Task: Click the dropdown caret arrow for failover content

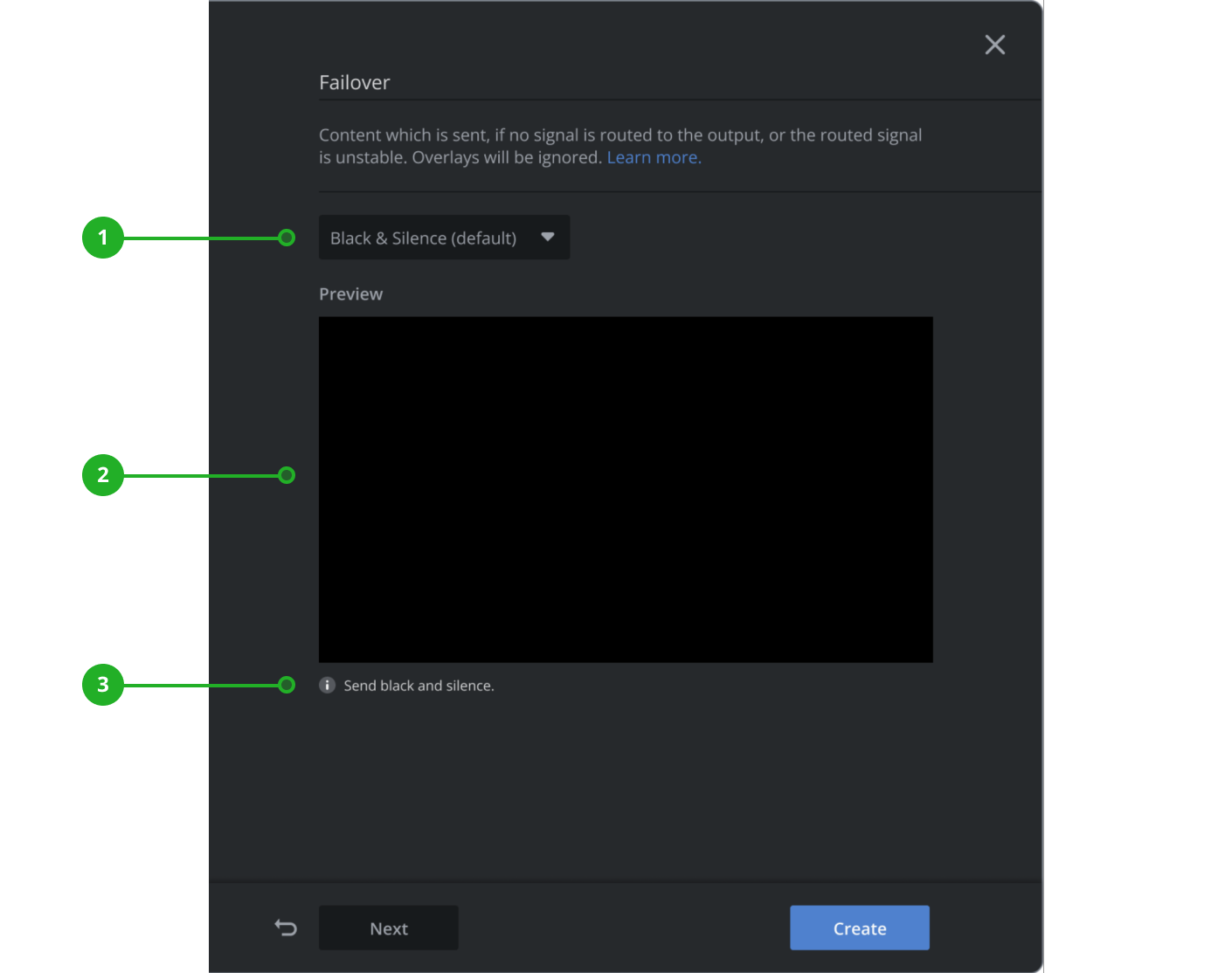Action: coord(548,237)
